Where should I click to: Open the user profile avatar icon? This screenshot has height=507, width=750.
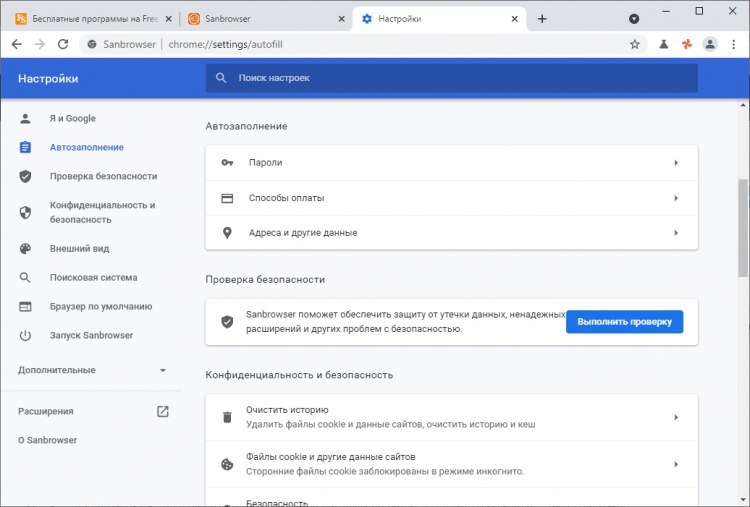[710, 44]
